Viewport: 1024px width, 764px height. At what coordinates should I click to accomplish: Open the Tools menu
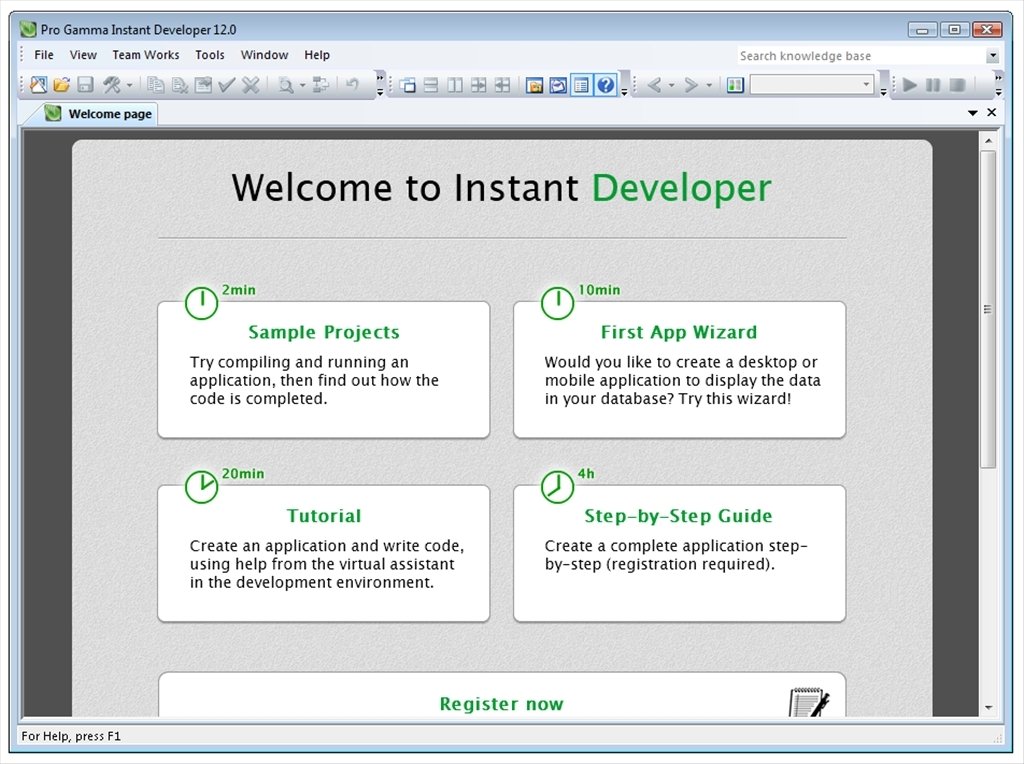point(210,55)
